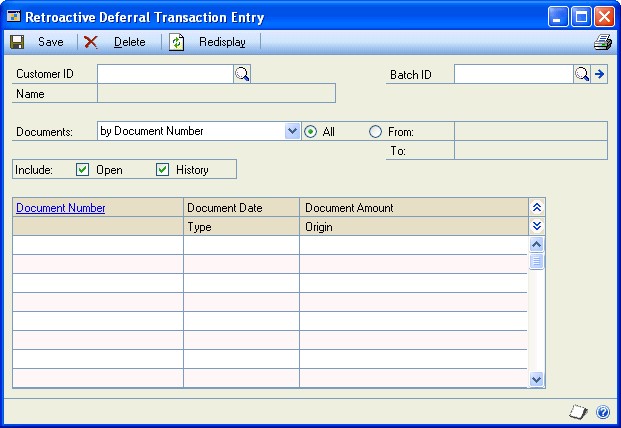Click the Redisplay button label
621x428 pixels.
(x=222, y=42)
